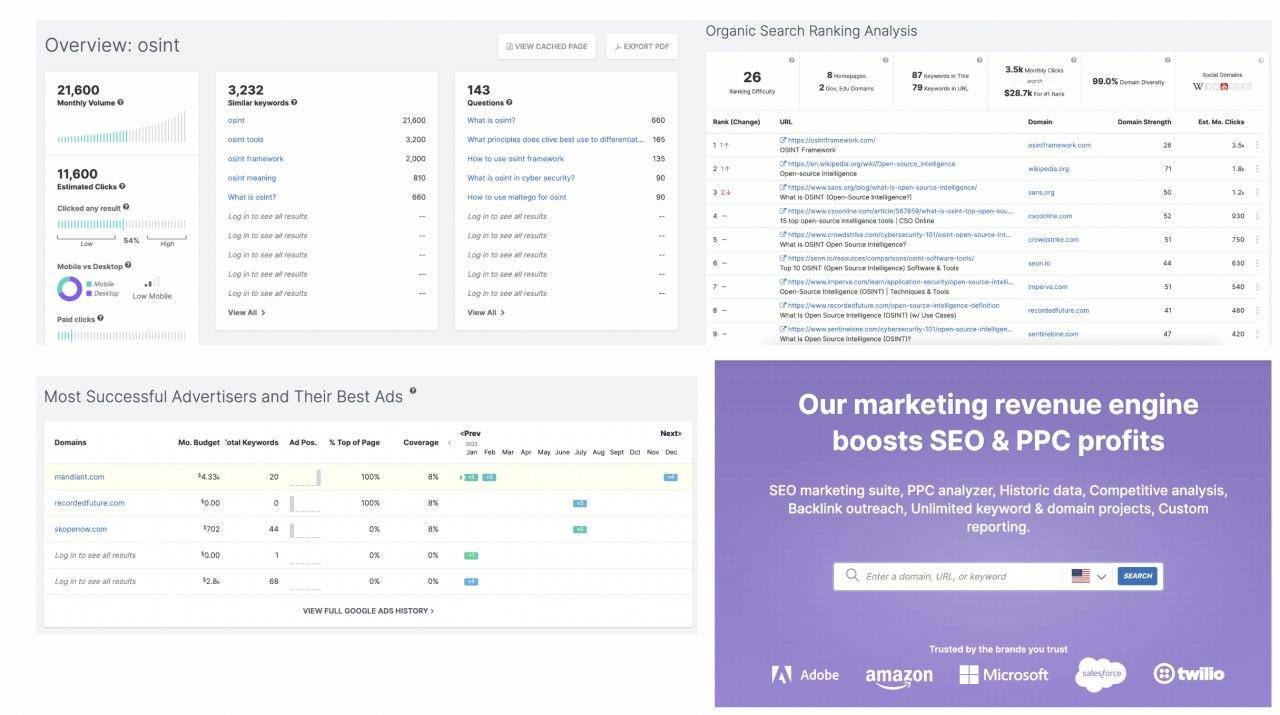This screenshot has height=715, width=1280.
Task: Open the 'What is osint in cyber security?' question
Action: coord(521,178)
